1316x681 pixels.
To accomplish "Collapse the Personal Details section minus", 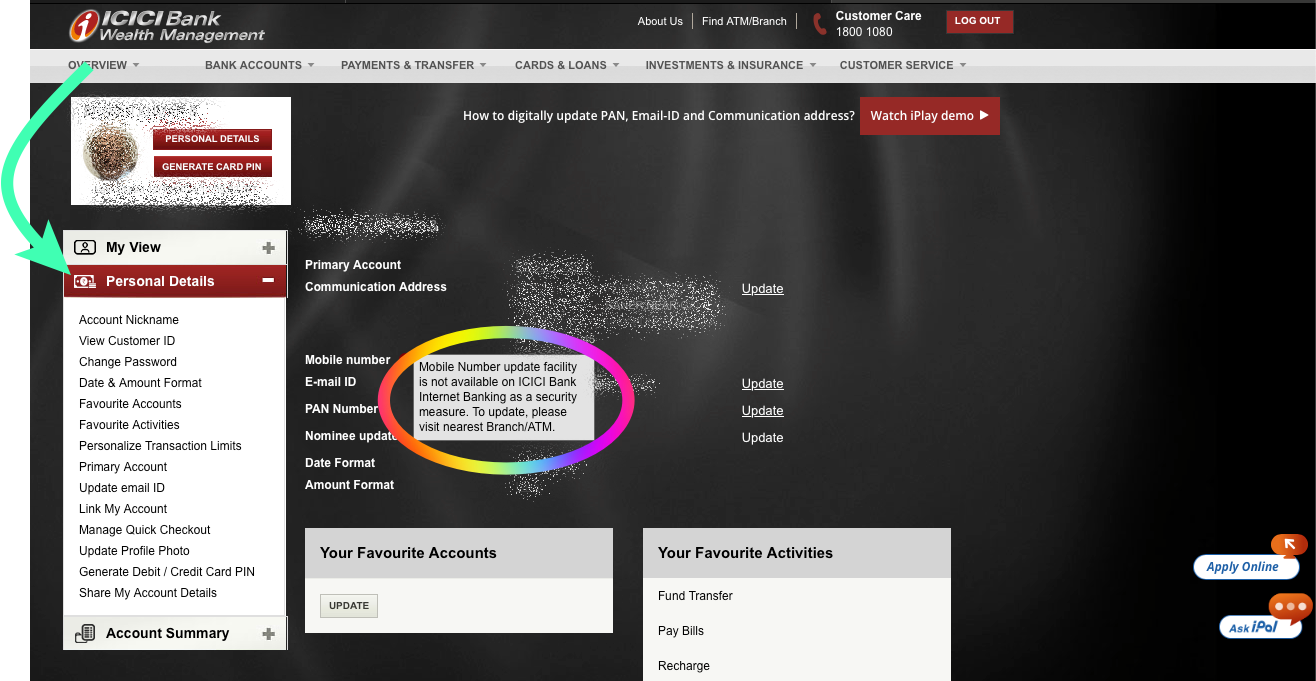I will tap(268, 281).
